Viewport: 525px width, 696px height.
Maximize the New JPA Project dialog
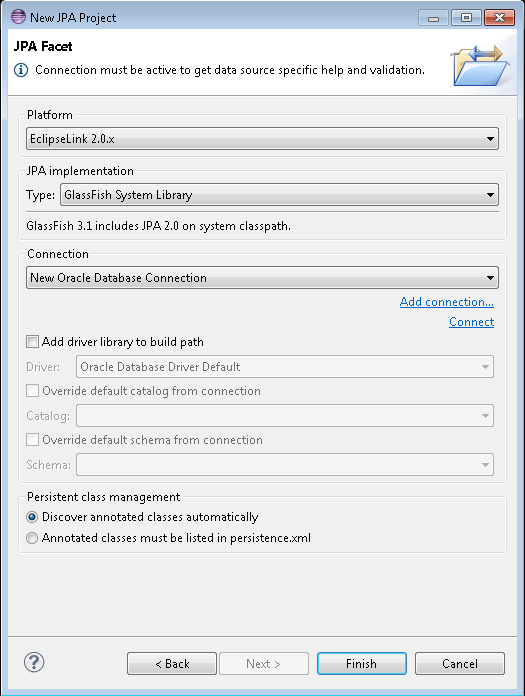click(x=466, y=18)
